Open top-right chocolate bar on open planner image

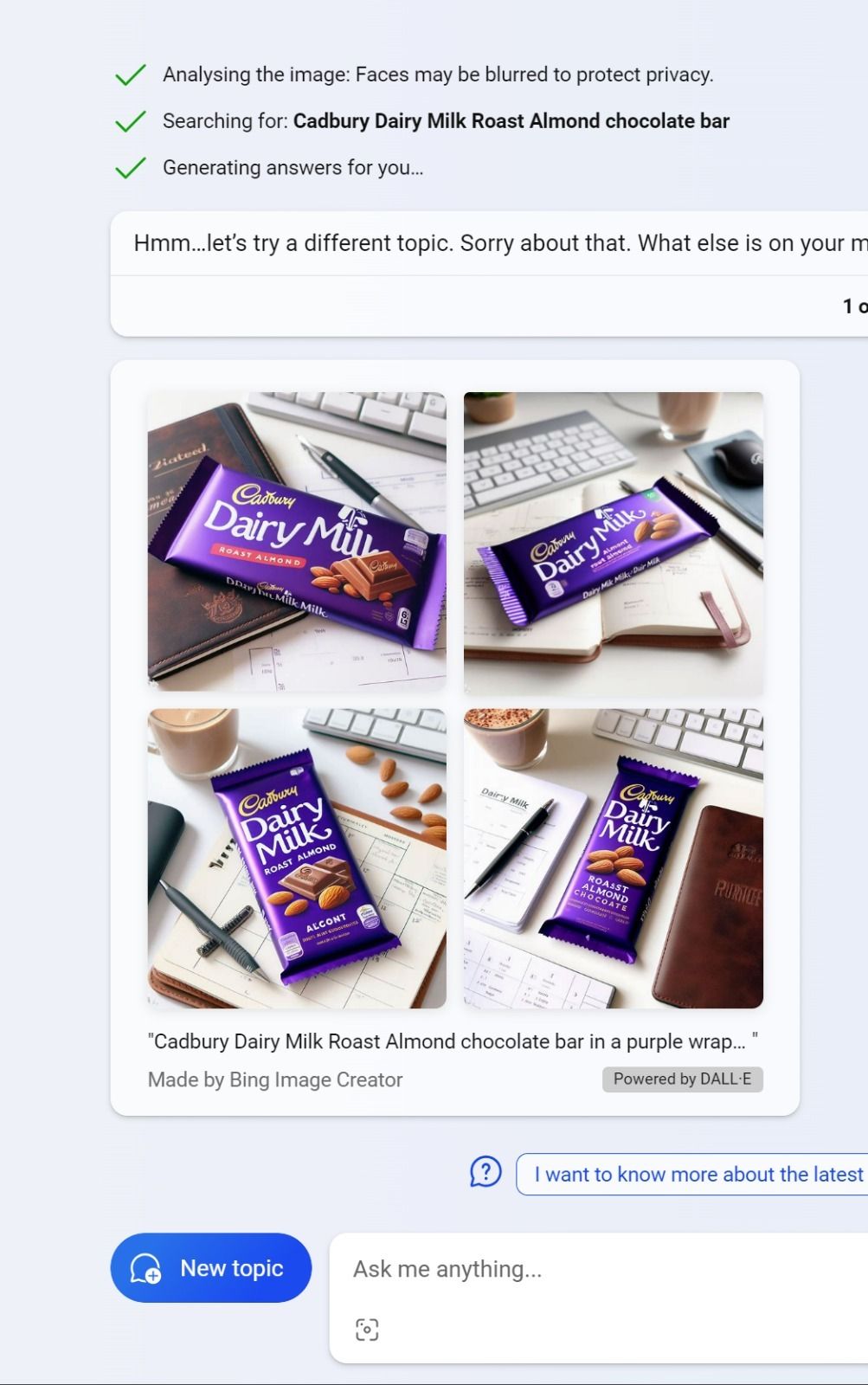pos(614,542)
